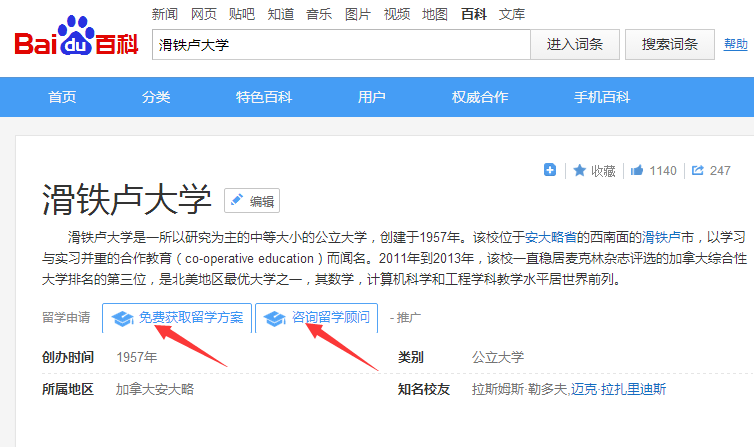Open the 地图 link at top
The height and width of the screenshot is (447, 754).
pyautogui.click(x=435, y=14)
